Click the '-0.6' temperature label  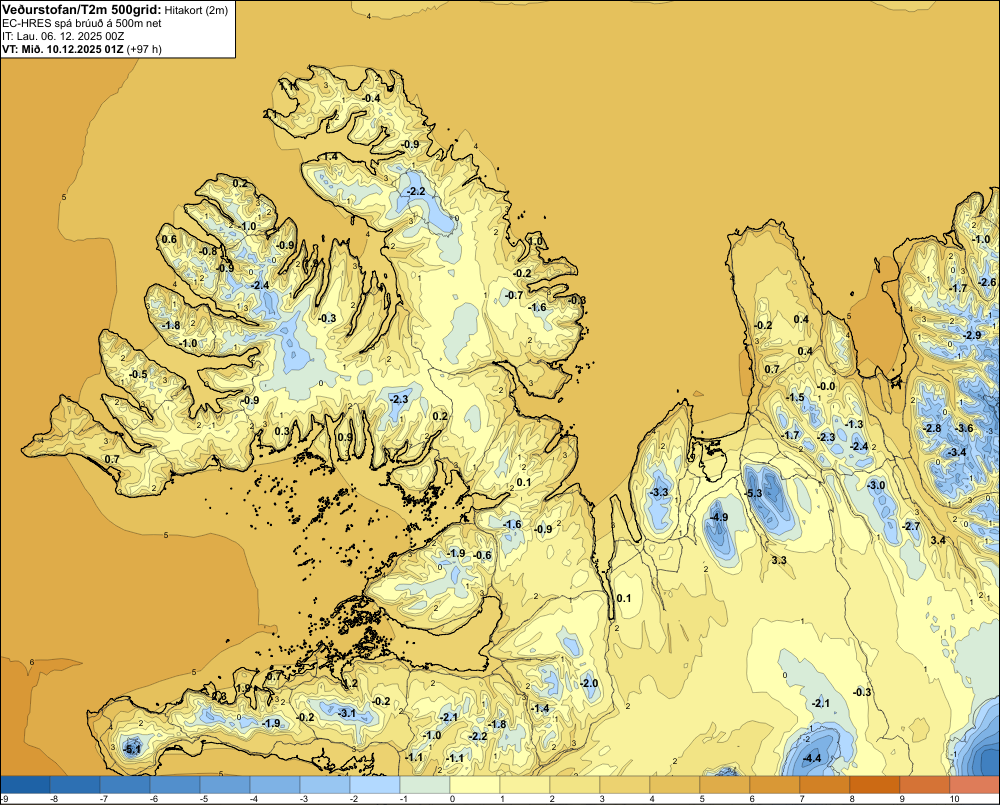point(483,555)
